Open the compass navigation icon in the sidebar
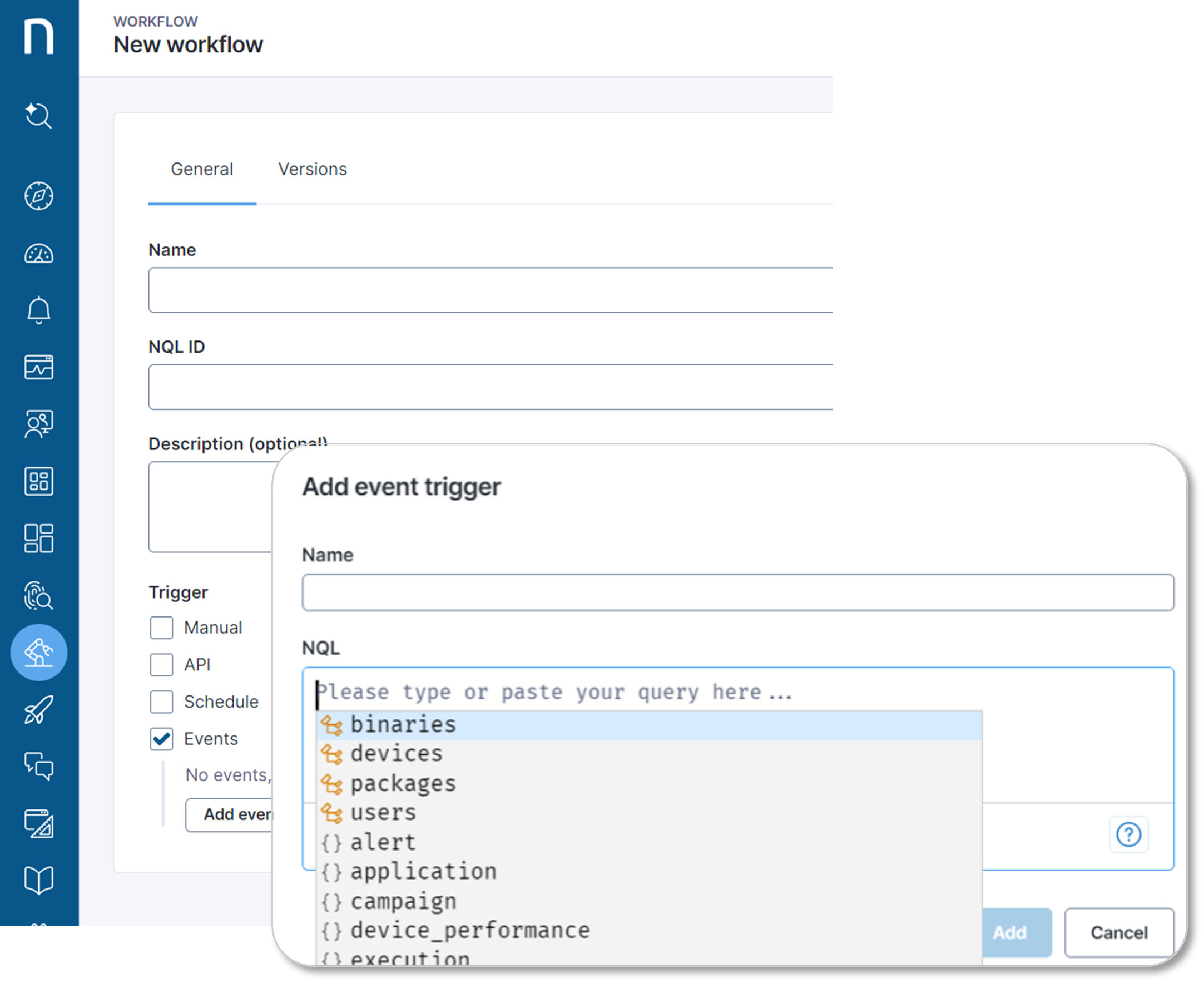1204x983 pixels. click(38, 197)
